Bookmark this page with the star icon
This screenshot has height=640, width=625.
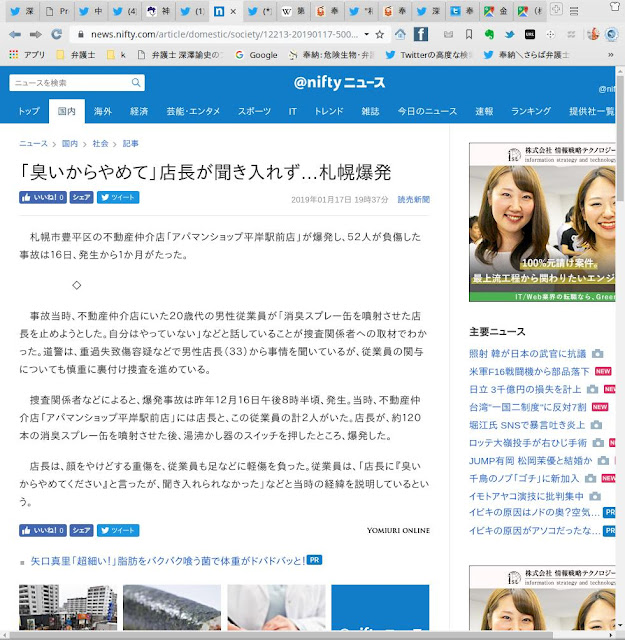[380, 35]
